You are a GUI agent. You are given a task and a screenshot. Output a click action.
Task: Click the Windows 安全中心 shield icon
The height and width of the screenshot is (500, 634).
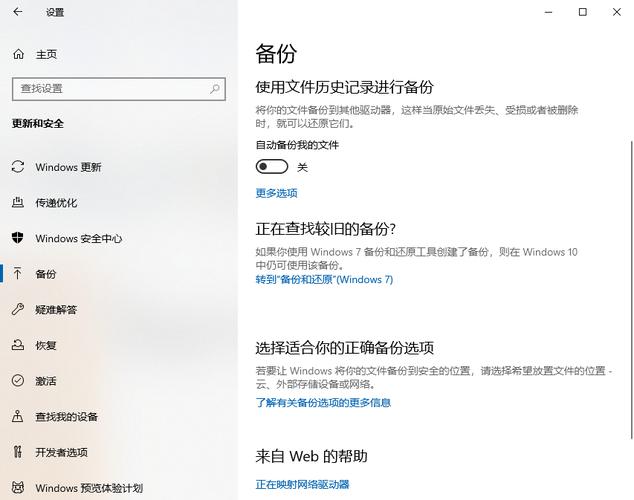pos(18,238)
